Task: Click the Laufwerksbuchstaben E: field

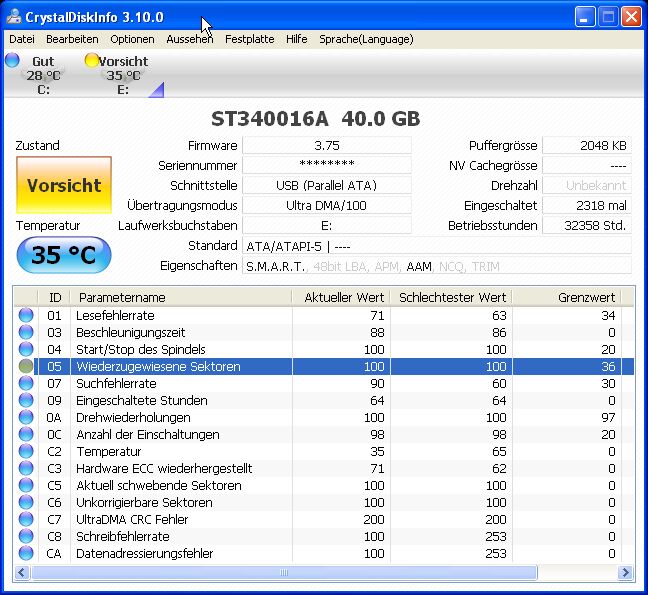Action: point(327,226)
